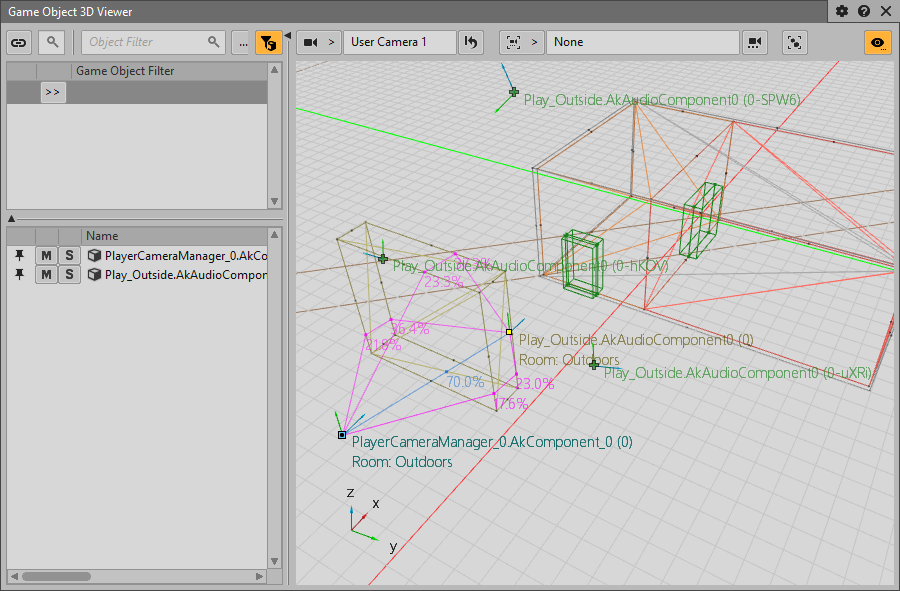Click the magnifier search button beside link icon
The width and height of the screenshot is (900, 591).
pos(51,42)
